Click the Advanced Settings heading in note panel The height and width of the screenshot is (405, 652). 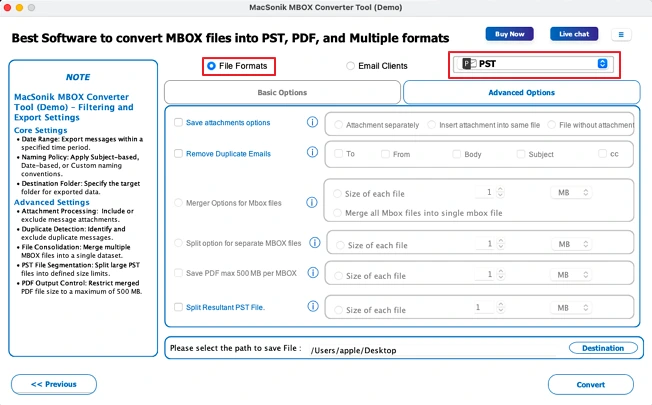coord(52,202)
